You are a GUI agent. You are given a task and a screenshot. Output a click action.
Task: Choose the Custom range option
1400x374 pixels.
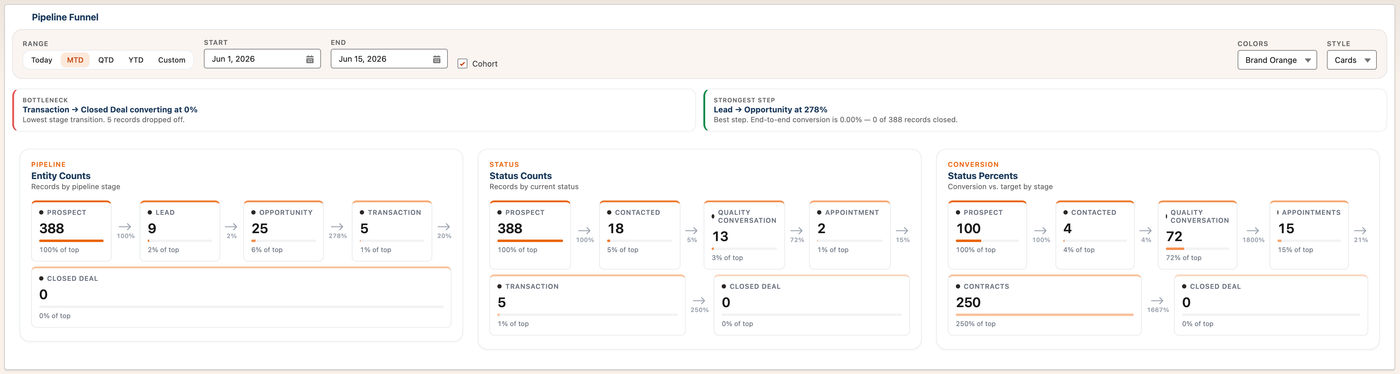click(172, 60)
